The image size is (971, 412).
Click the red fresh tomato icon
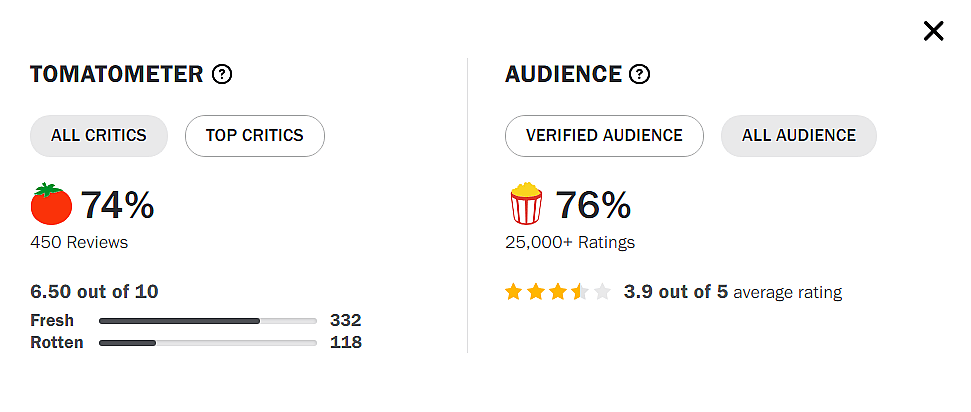[51, 205]
